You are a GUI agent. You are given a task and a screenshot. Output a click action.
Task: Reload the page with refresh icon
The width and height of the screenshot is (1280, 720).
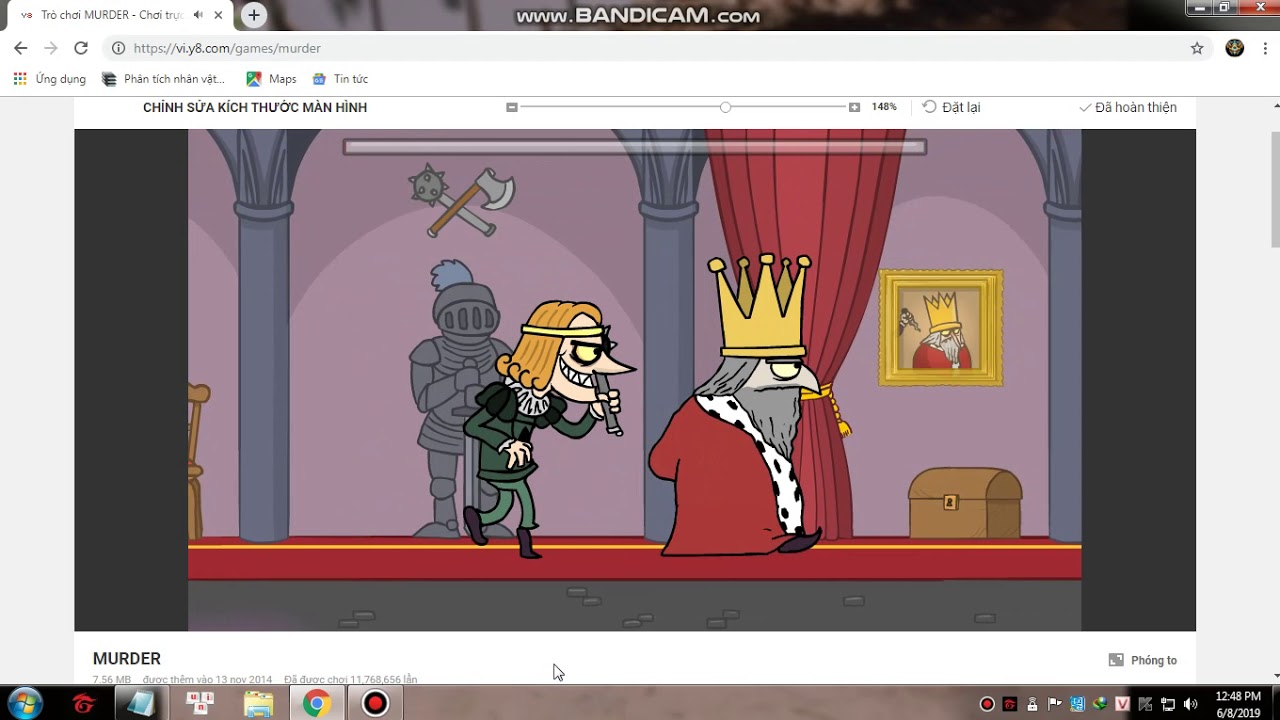[81, 48]
